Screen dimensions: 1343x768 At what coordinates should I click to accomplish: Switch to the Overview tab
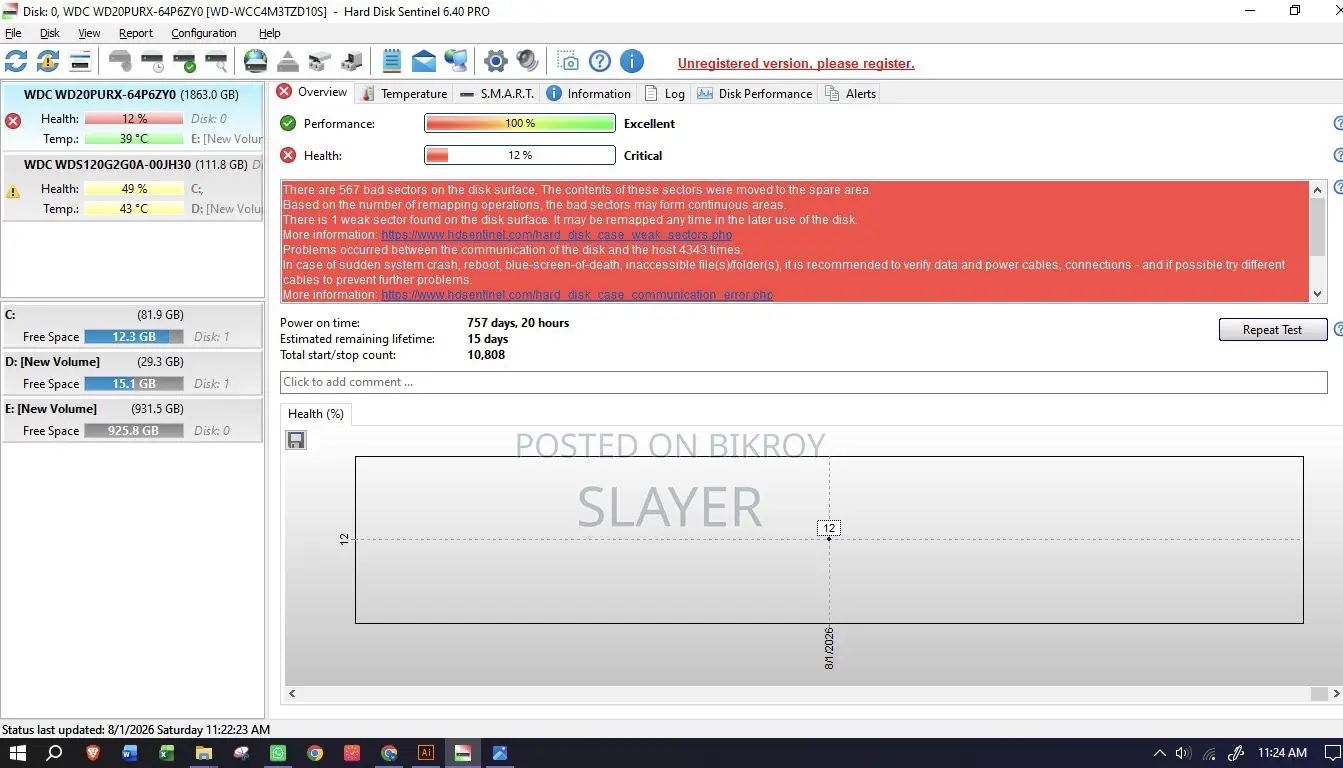312,92
